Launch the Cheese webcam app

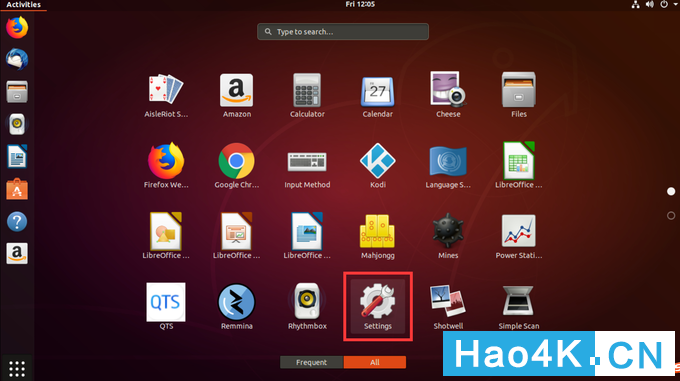pos(448,95)
